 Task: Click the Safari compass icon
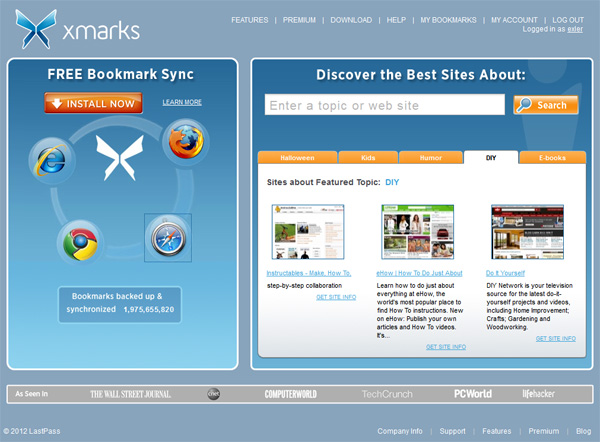tap(167, 238)
